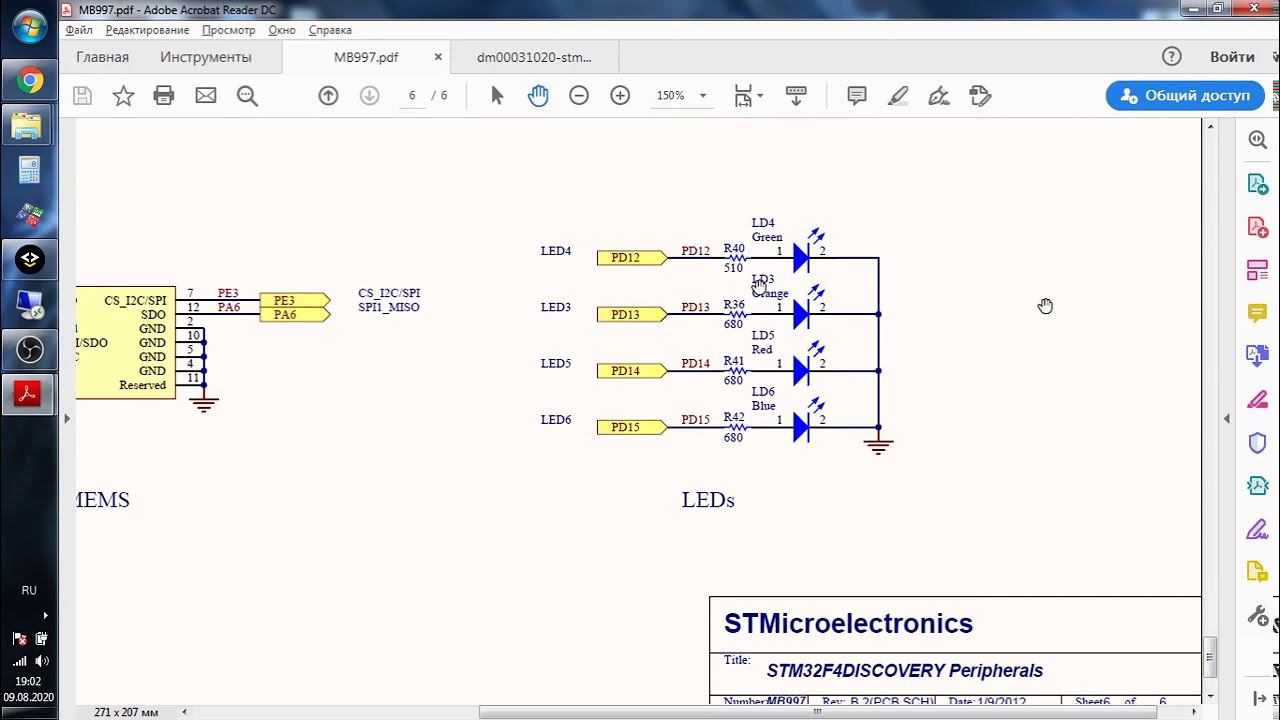Viewport: 1280px width, 720px height.
Task: Switch to the Главная tab
Action: (x=102, y=57)
